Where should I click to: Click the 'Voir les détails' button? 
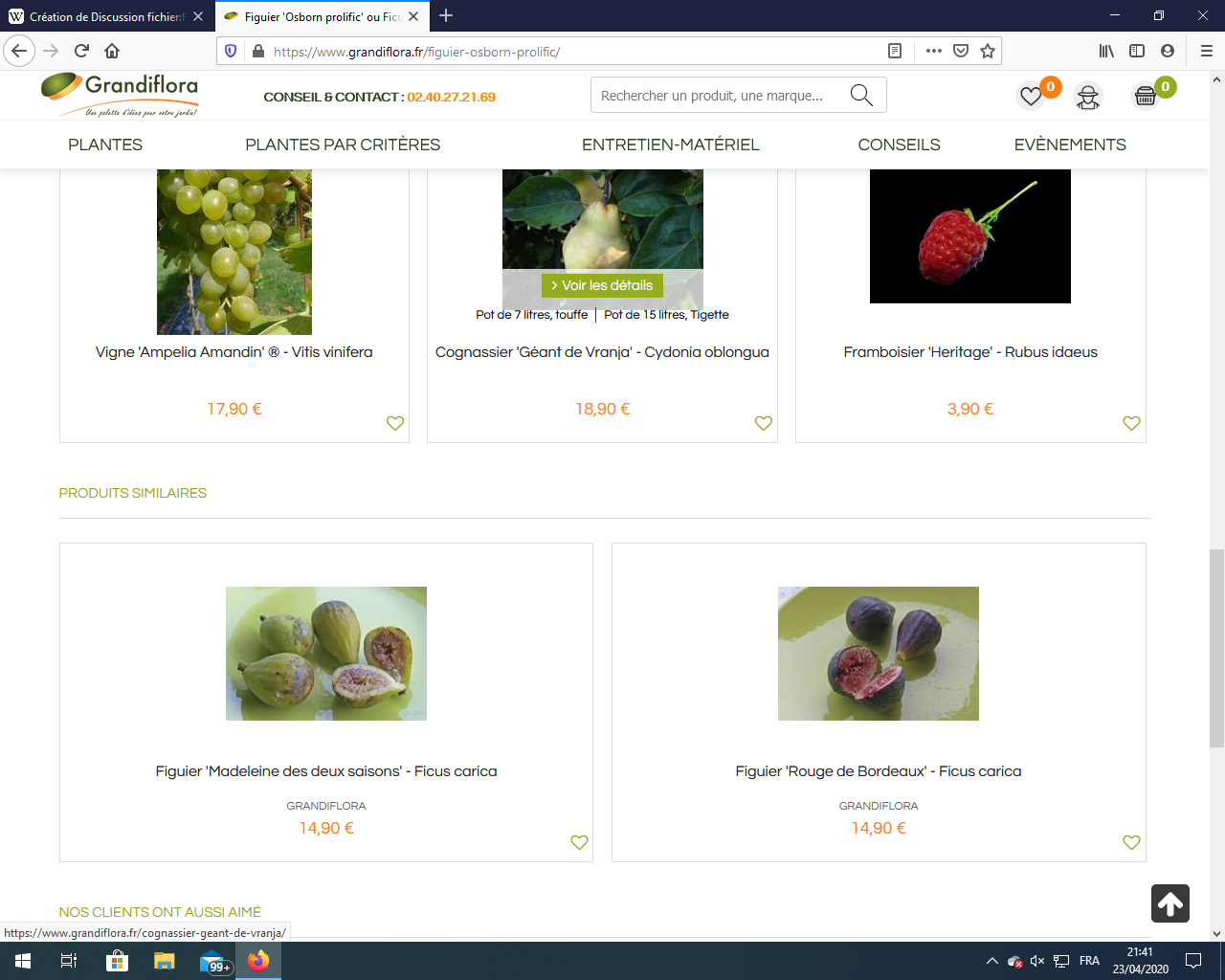[x=602, y=285]
